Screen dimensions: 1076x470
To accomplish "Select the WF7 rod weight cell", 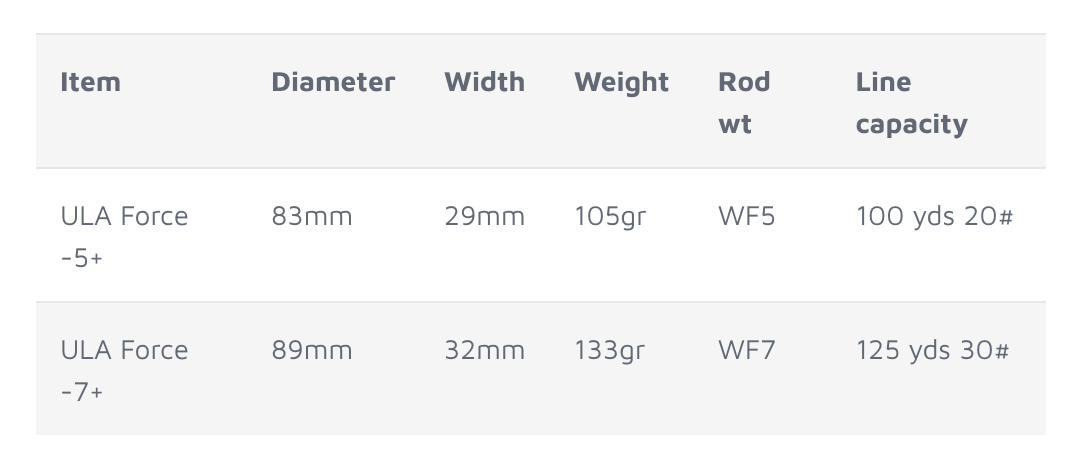I will point(747,350).
